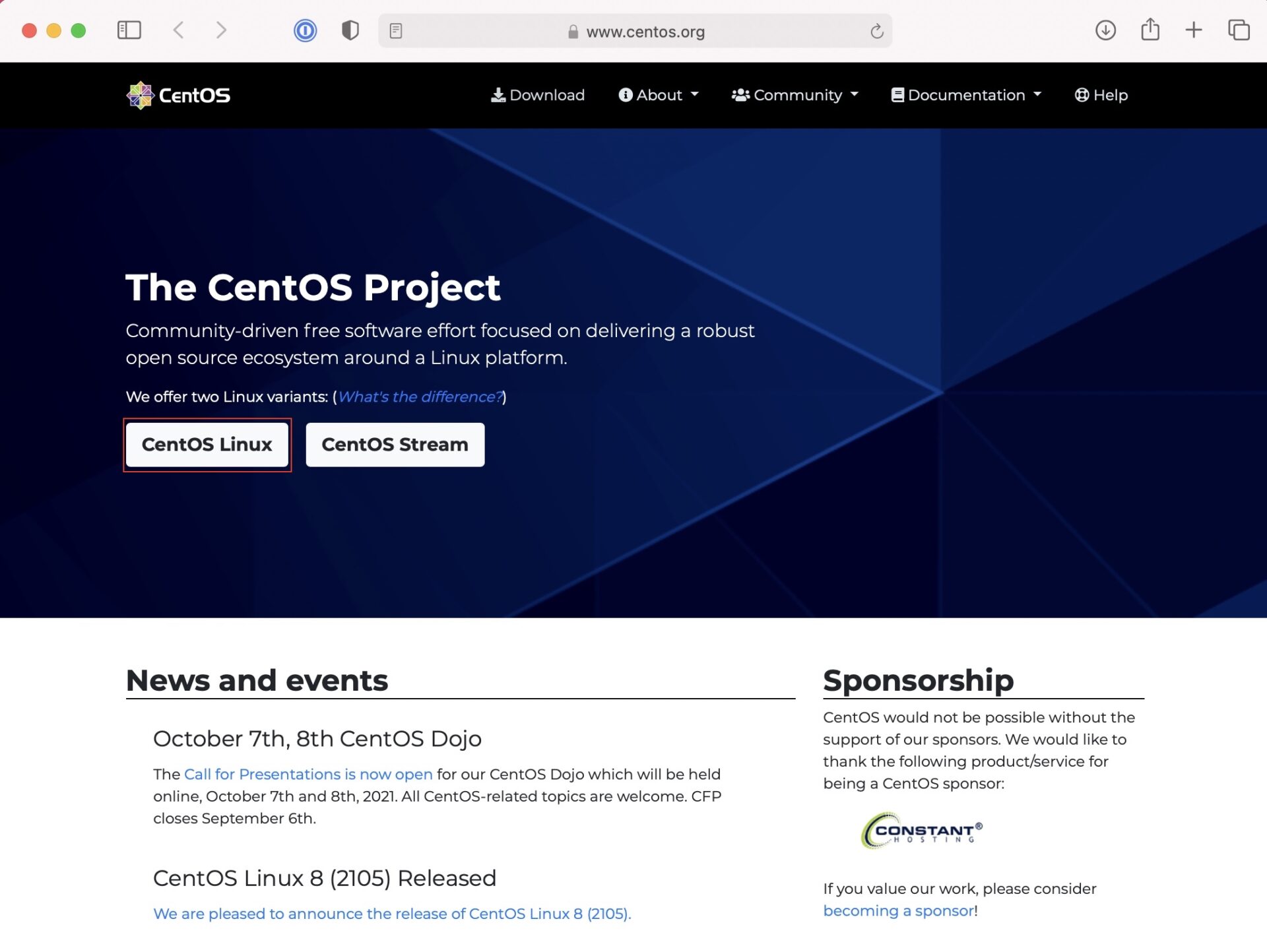
Task: Open Reader view from the address bar
Action: pos(397,30)
